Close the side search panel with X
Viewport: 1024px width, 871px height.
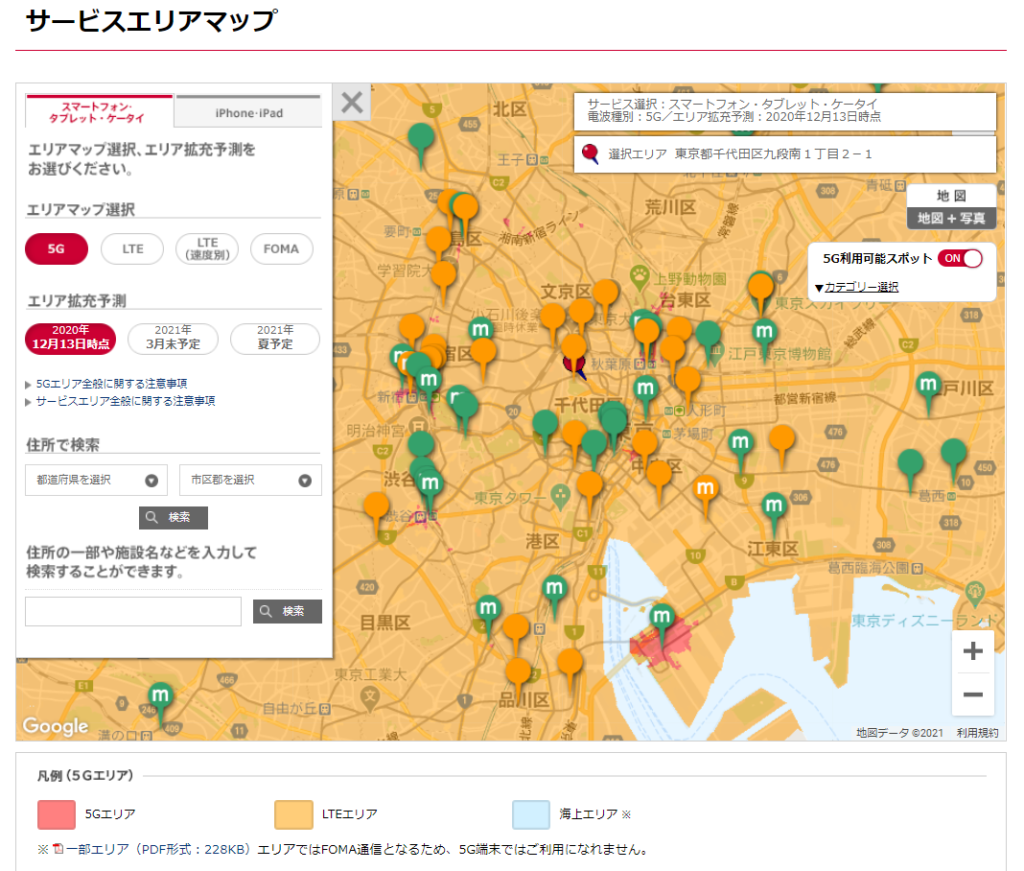coord(351,102)
